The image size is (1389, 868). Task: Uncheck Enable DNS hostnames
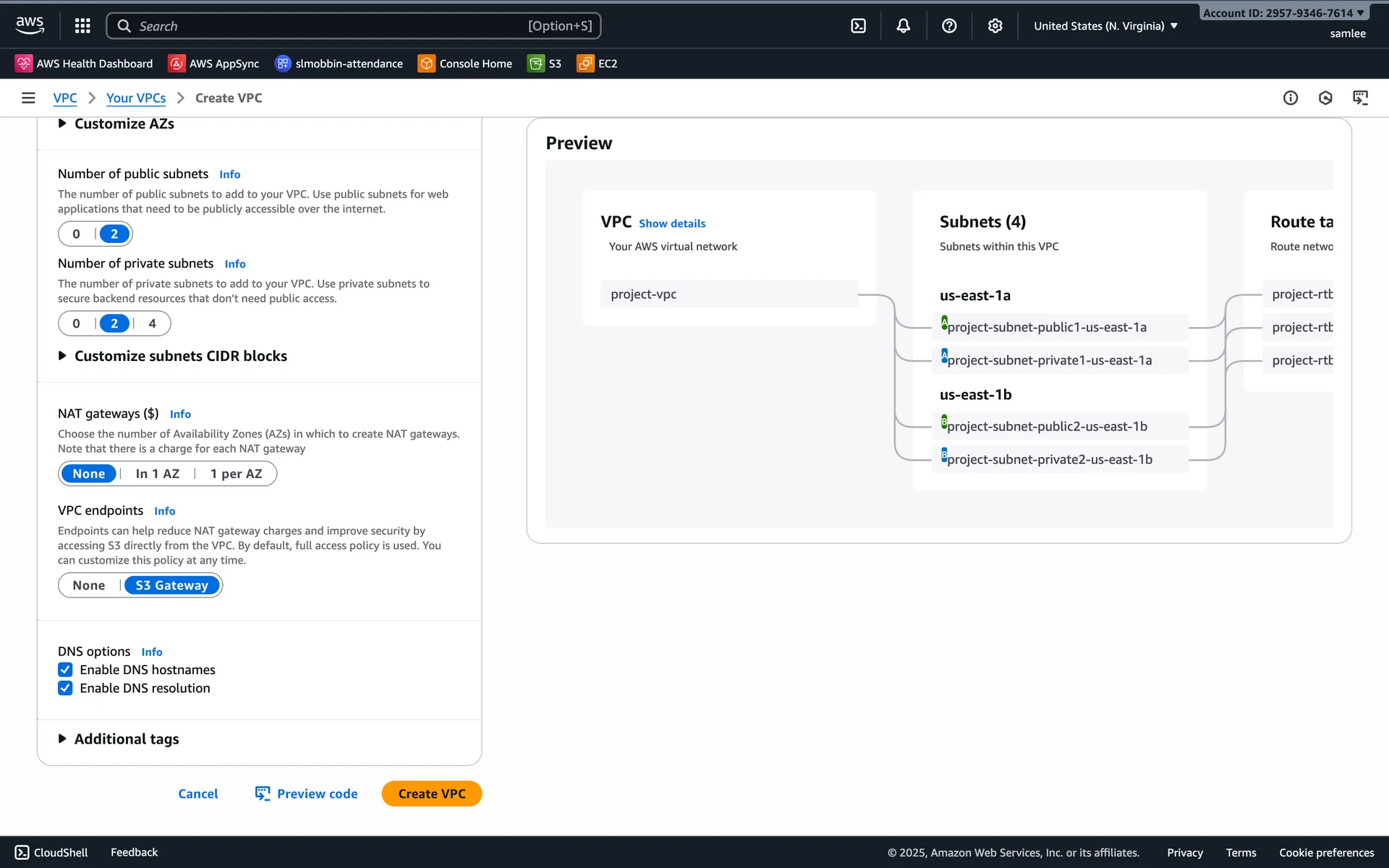pyautogui.click(x=65, y=670)
